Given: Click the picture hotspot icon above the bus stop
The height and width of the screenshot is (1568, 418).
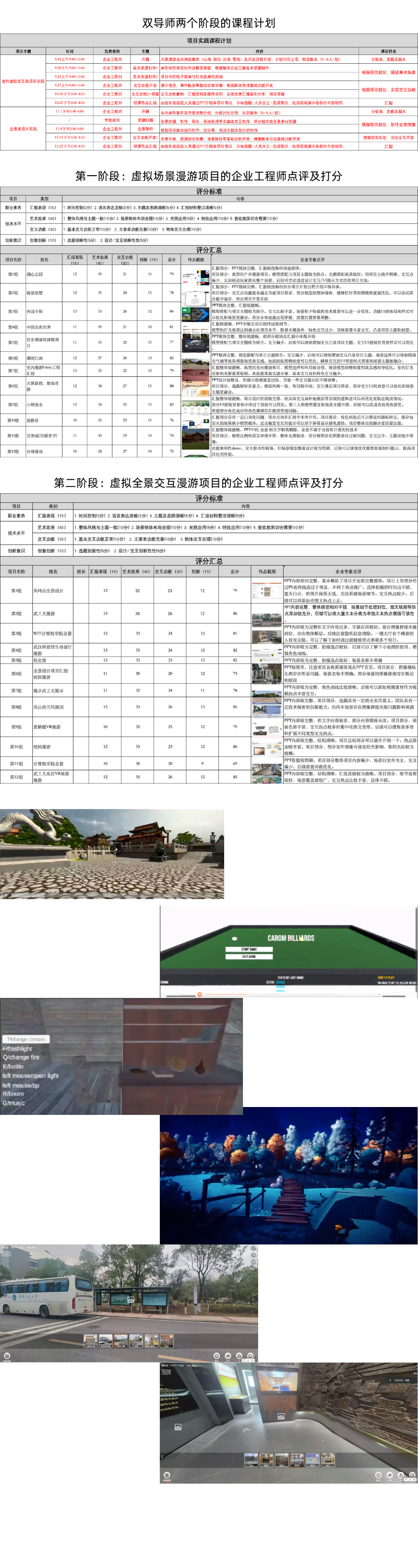Looking at the screenshot, I should [x=131, y=1301].
